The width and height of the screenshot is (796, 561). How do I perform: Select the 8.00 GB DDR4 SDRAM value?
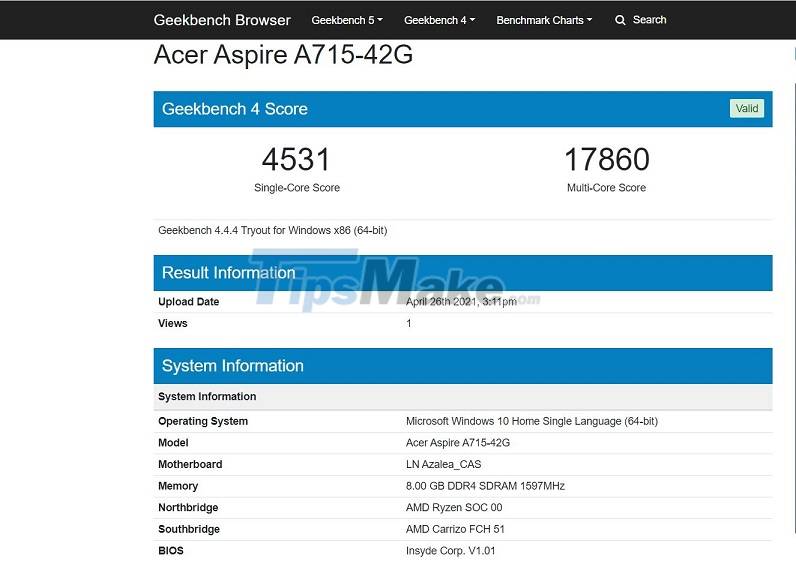pyautogui.click(x=485, y=486)
